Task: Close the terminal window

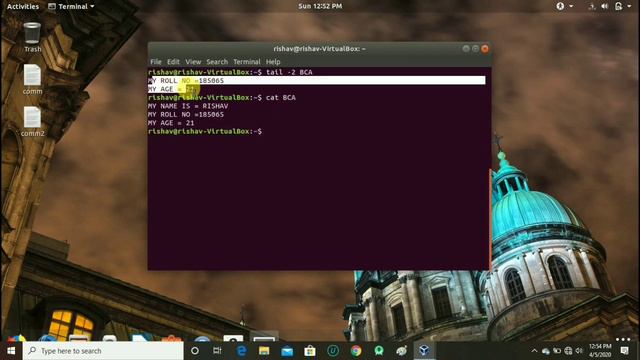Action: point(485,49)
